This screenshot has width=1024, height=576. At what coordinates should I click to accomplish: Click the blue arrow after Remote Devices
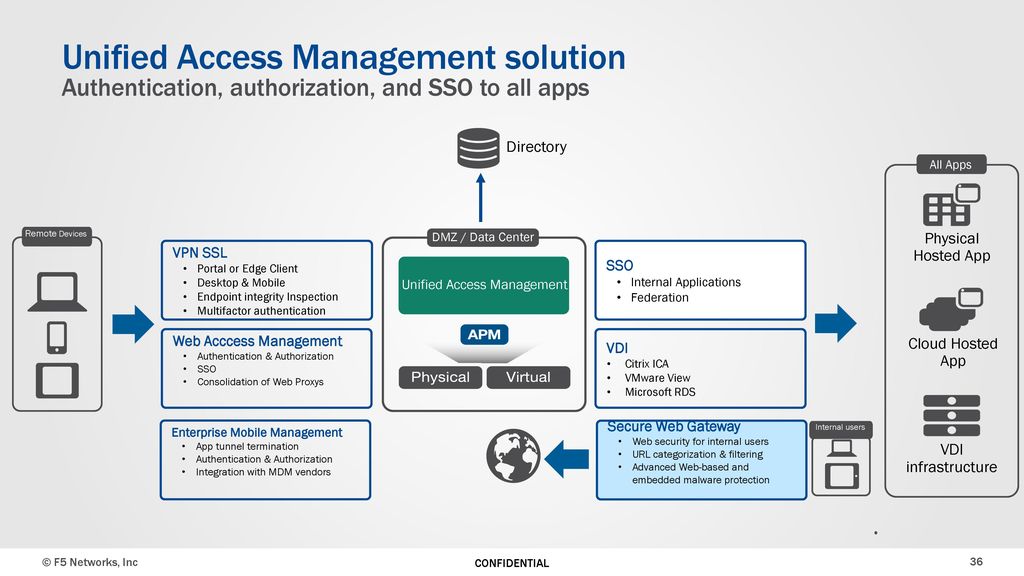pyautogui.click(x=133, y=324)
